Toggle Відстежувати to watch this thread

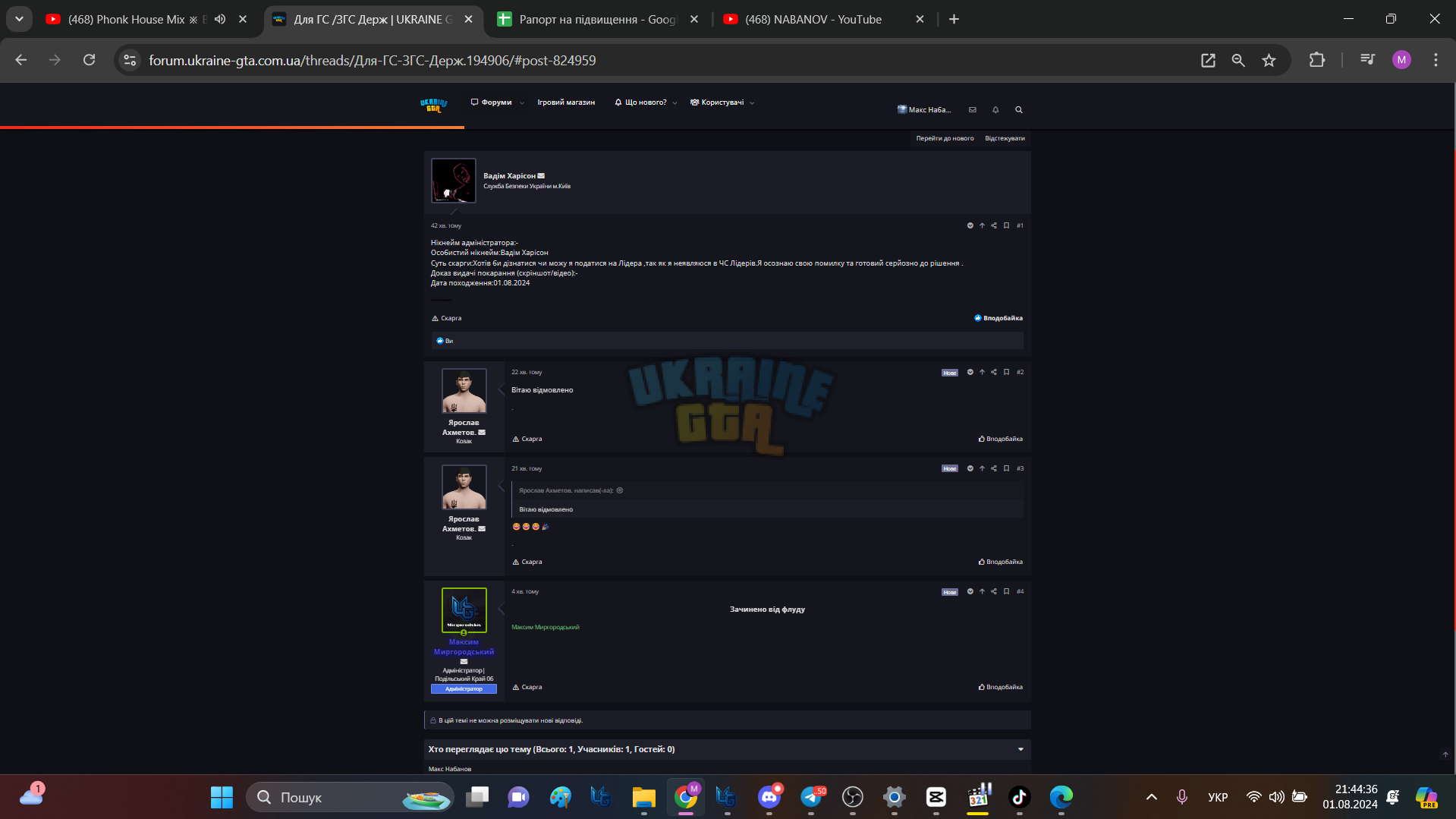[x=1005, y=138]
